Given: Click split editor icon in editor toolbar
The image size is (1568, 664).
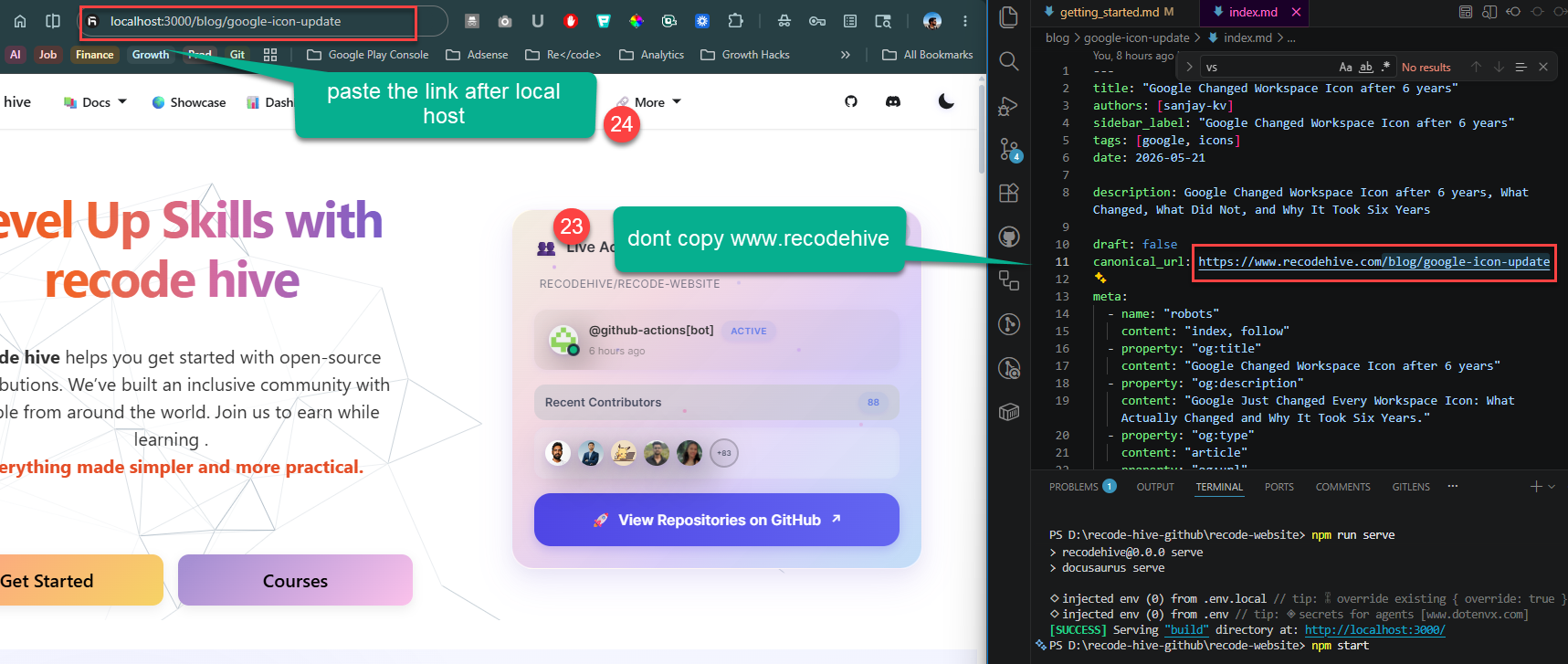Looking at the screenshot, I should tap(1489, 12).
